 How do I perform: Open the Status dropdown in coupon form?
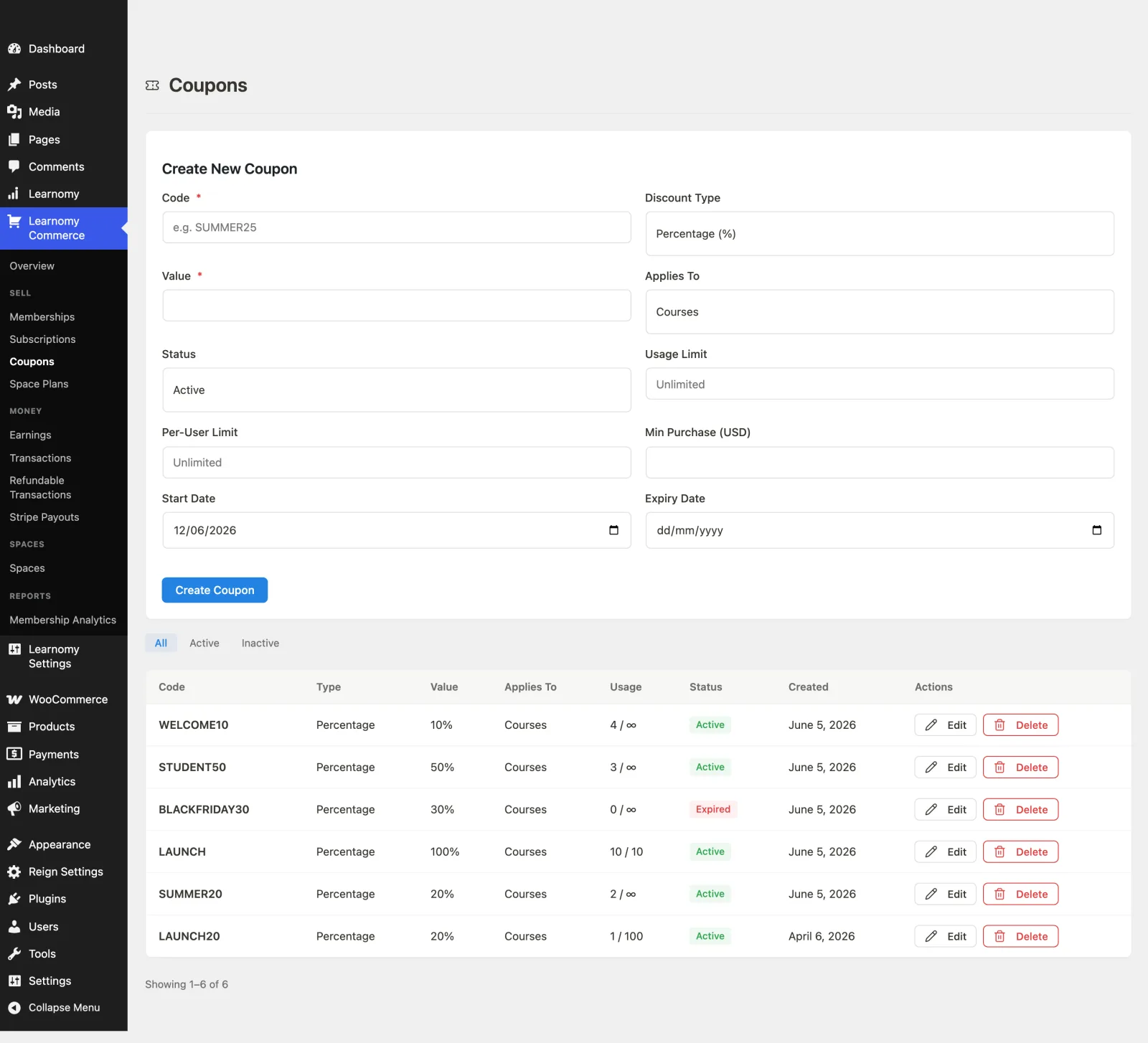click(397, 390)
